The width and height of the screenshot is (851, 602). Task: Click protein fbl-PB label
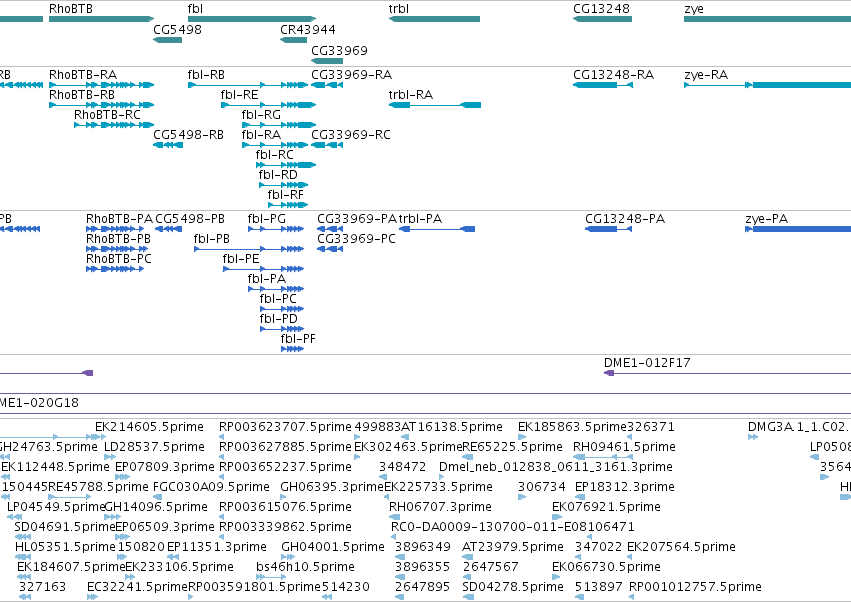point(212,239)
